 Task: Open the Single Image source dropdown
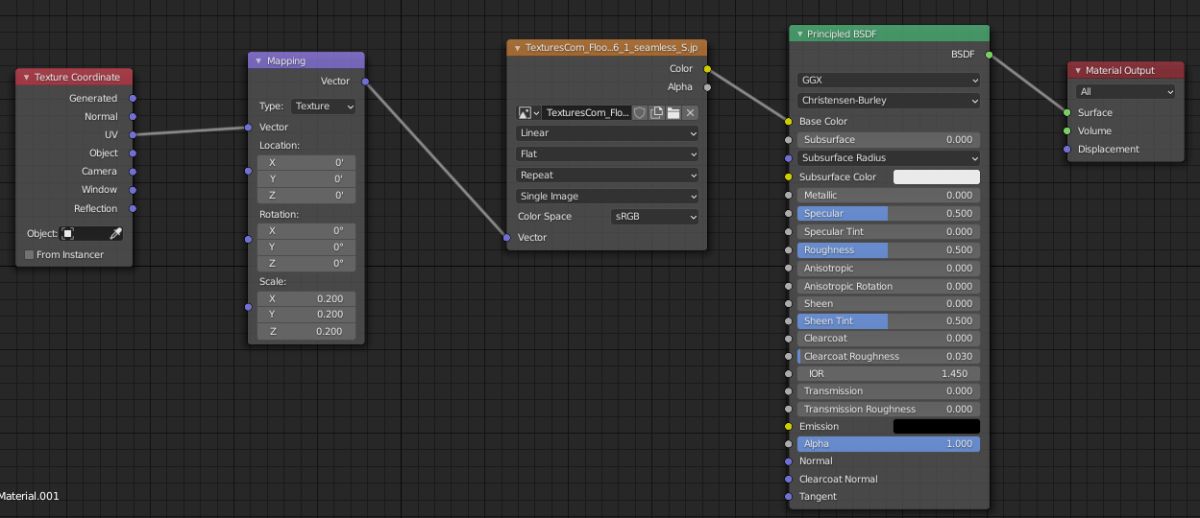point(607,196)
